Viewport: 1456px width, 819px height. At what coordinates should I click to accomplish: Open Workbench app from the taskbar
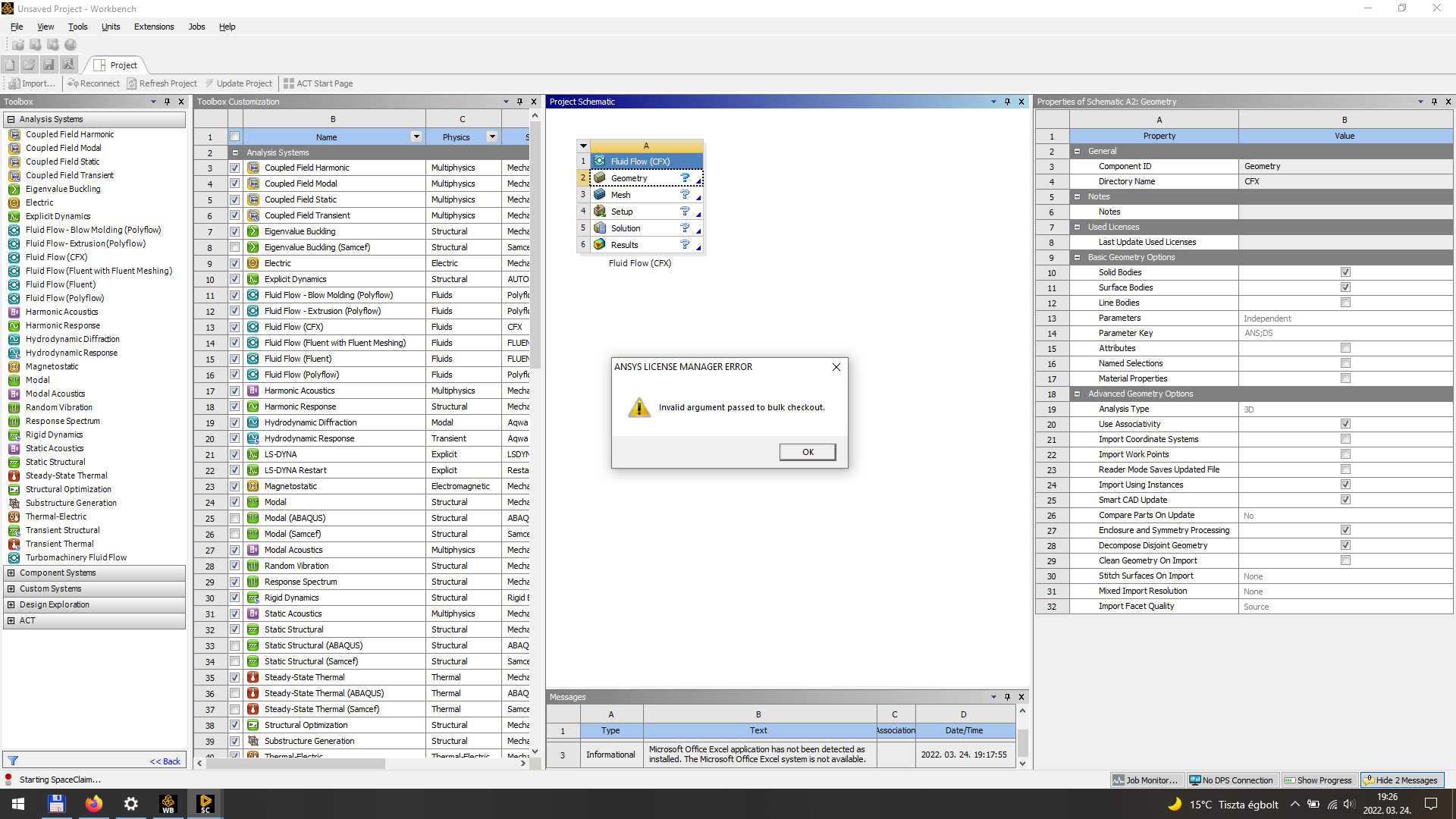pyautogui.click(x=168, y=804)
